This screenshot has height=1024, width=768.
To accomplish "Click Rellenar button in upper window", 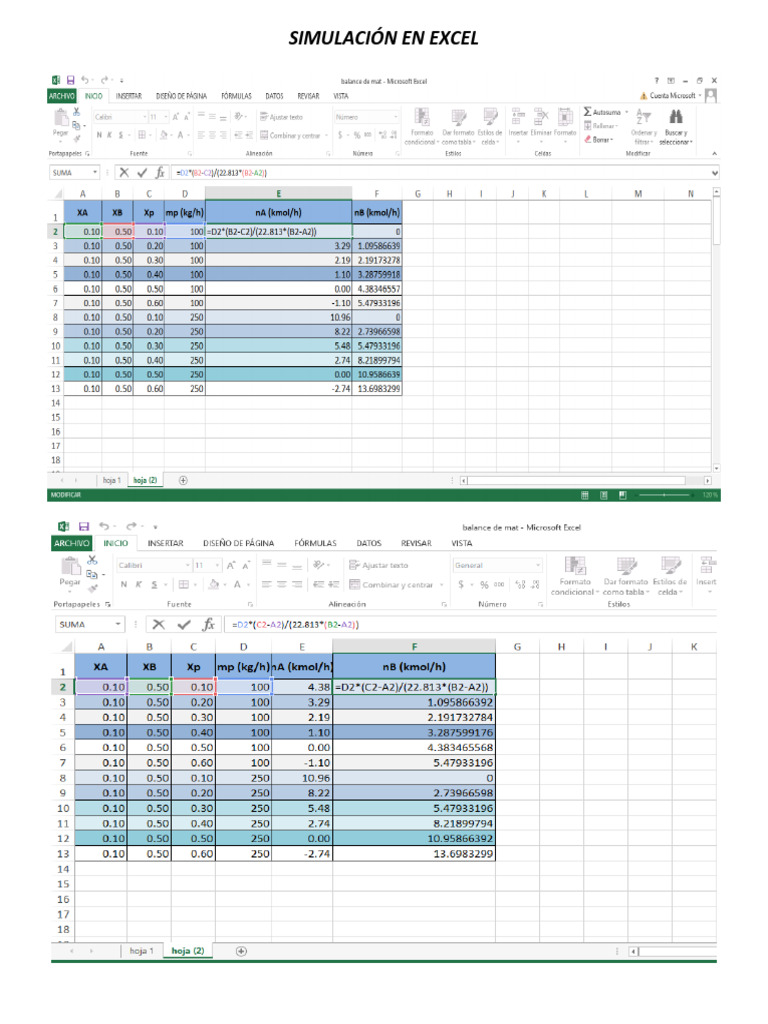I will tap(600, 125).
